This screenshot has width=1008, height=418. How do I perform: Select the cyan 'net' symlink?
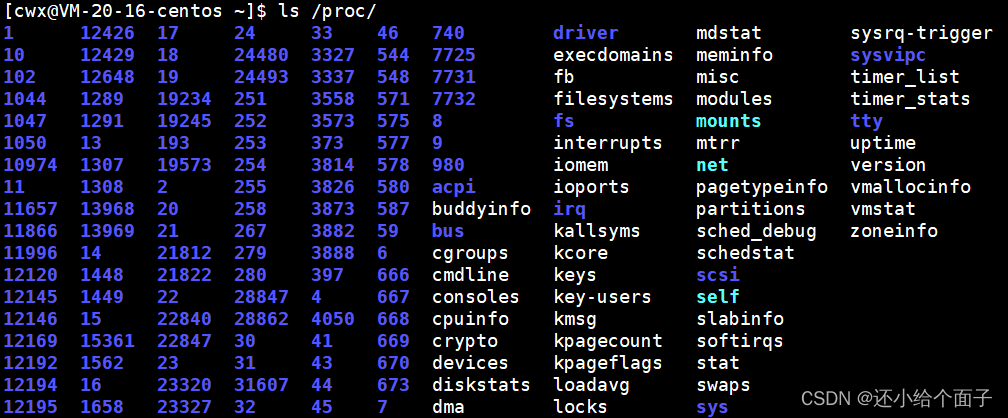[712, 165]
